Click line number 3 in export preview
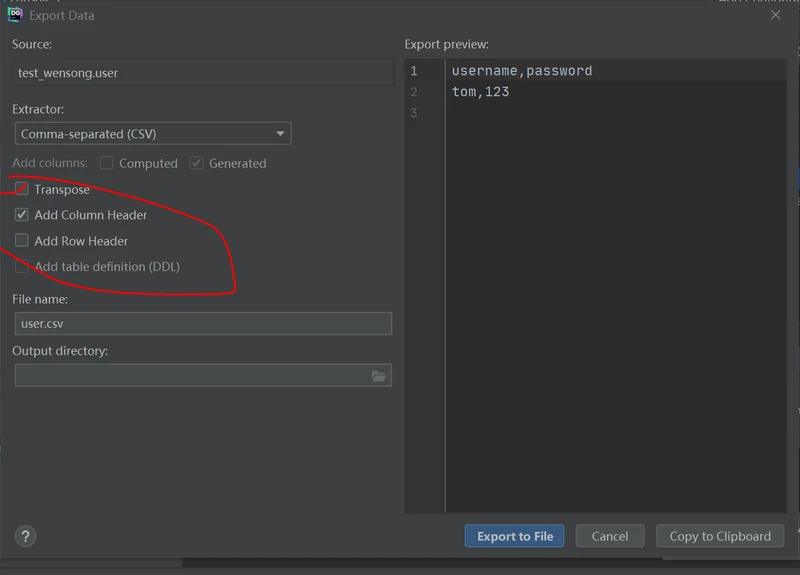This screenshot has height=575, width=800. (414, 113)
